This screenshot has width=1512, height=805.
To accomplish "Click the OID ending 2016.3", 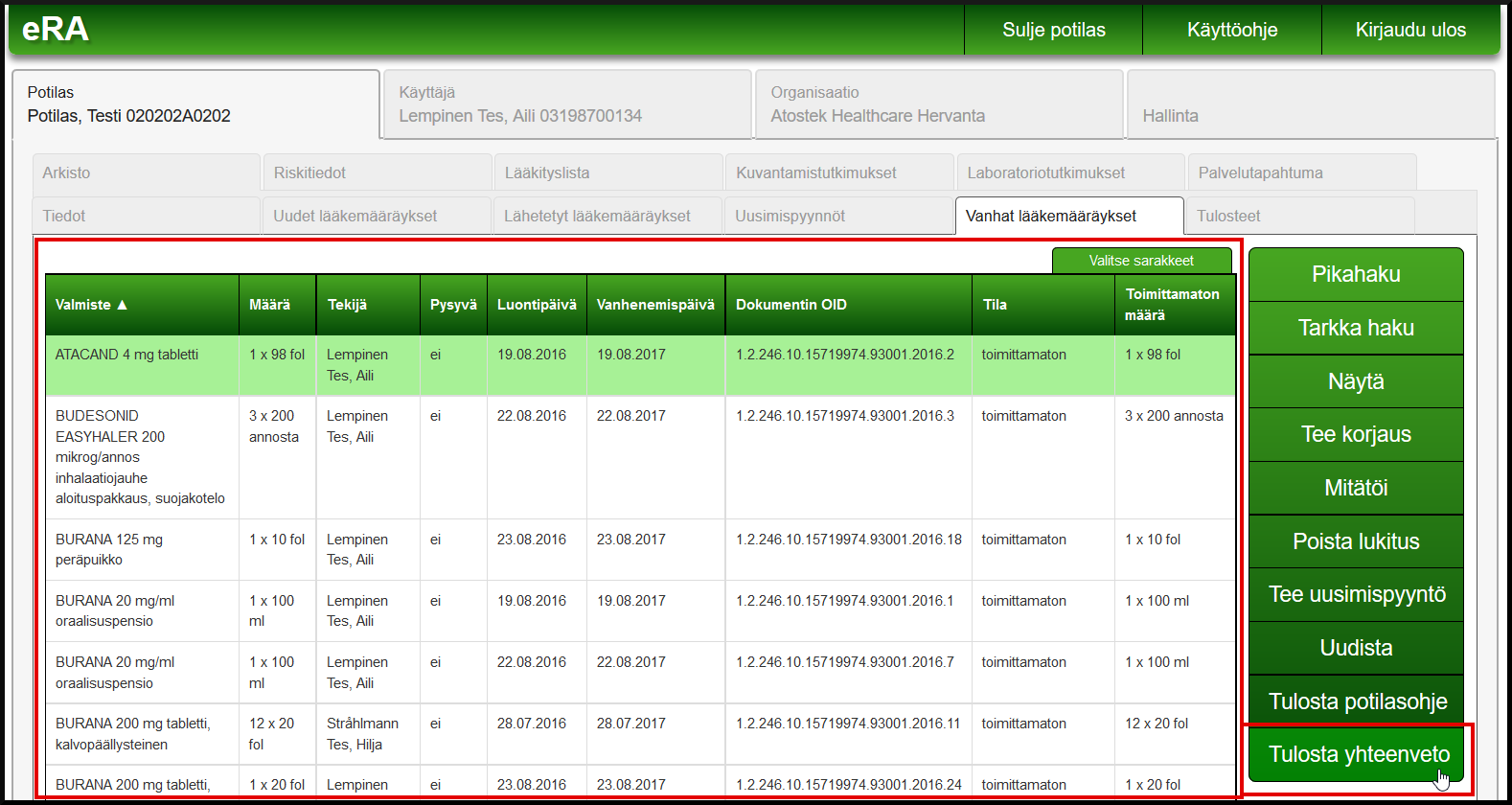I will pyautogui.click(x=845, y=416).
